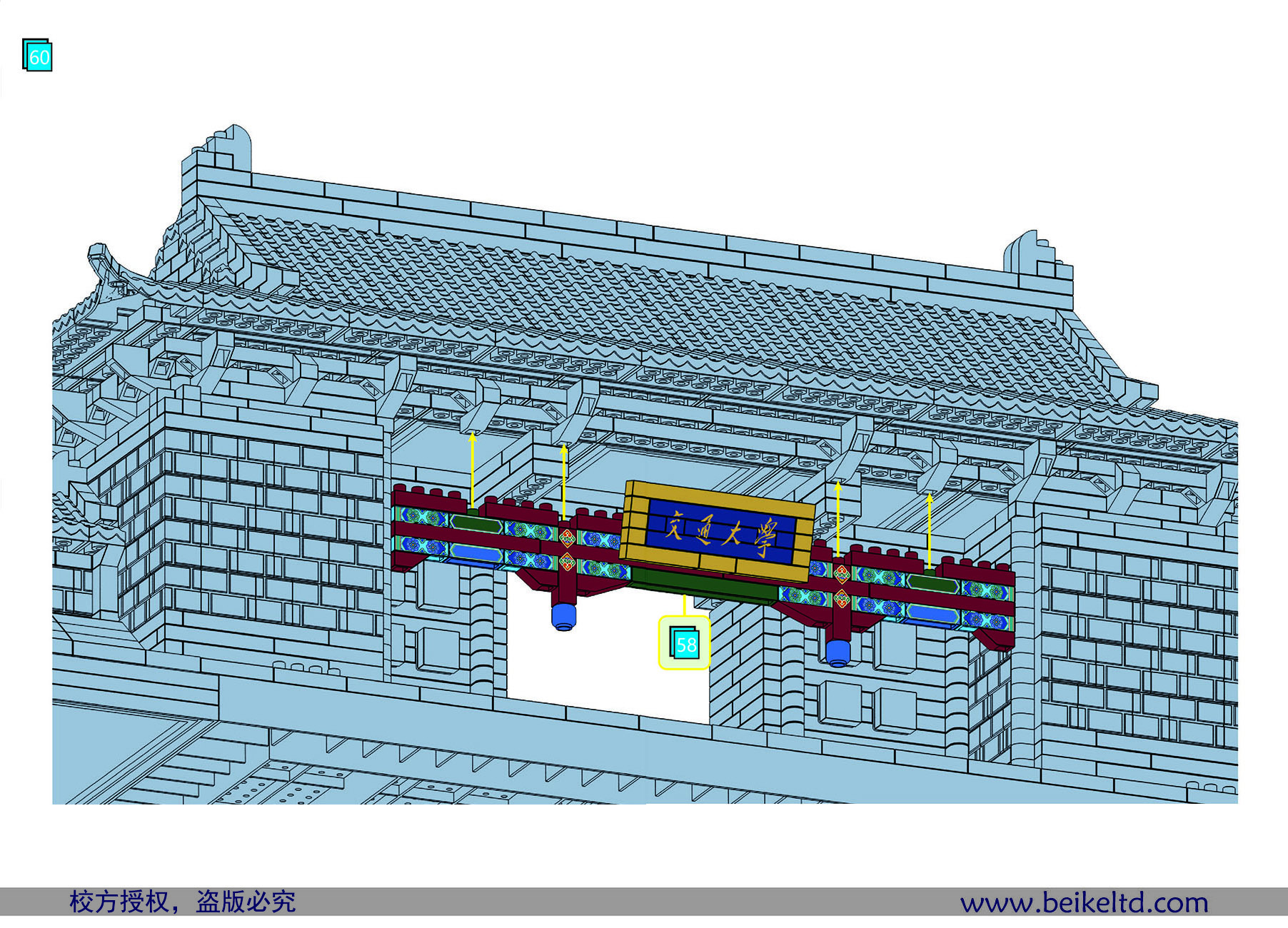Screen dimensions: 1288x928
Task: Click the 交通大学 plaque sign
Action: tap(718, 532)
